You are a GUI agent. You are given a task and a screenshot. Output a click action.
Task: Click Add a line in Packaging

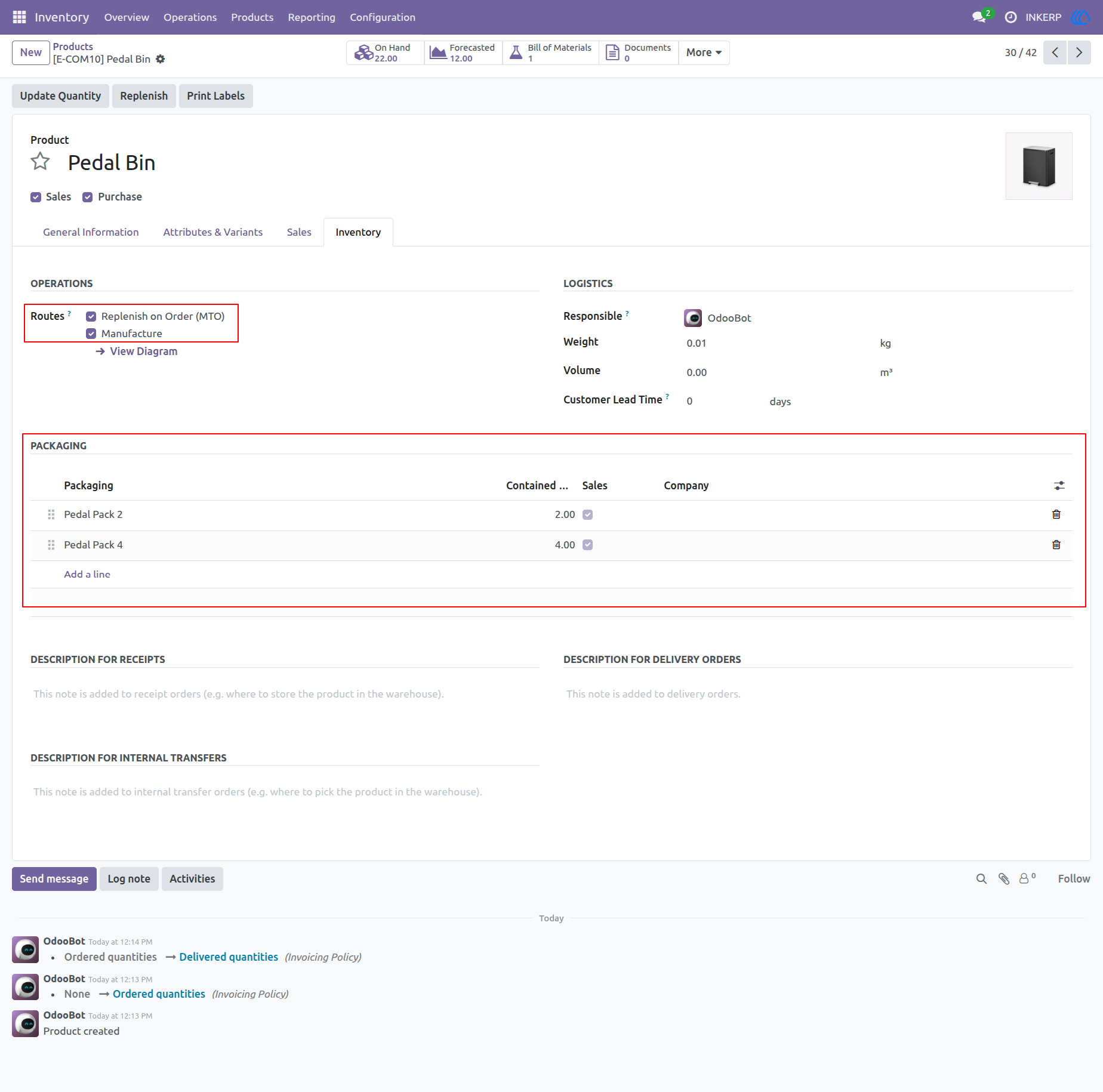click(x=87, y=574)
